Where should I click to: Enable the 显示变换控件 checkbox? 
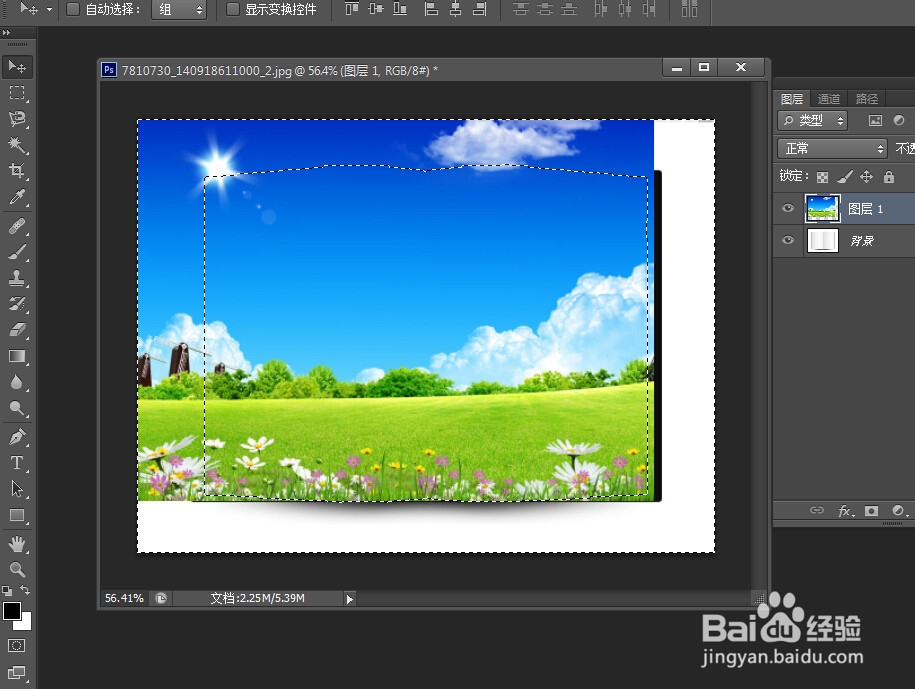point(233,9)
